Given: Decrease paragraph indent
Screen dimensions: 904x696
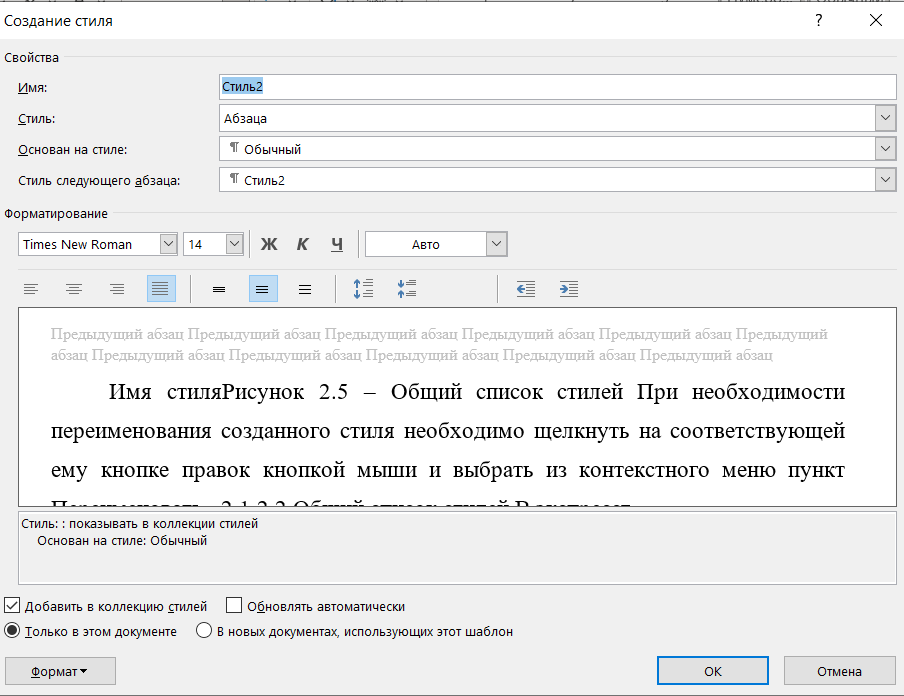Looking at the screenshot, I should click(526, 289).
